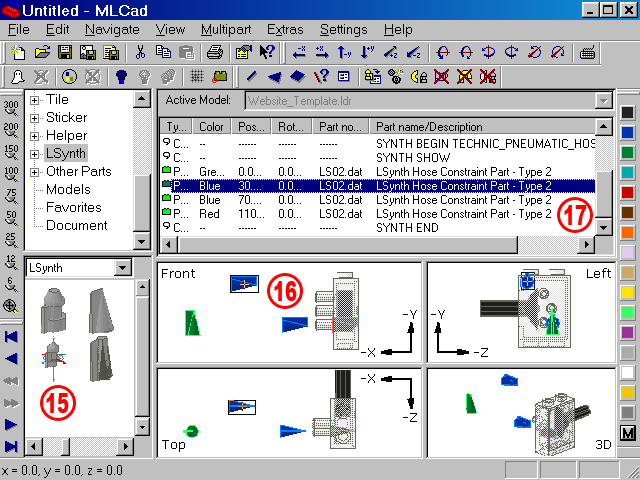Move part along -x axis icon

(x=299, y=53)
